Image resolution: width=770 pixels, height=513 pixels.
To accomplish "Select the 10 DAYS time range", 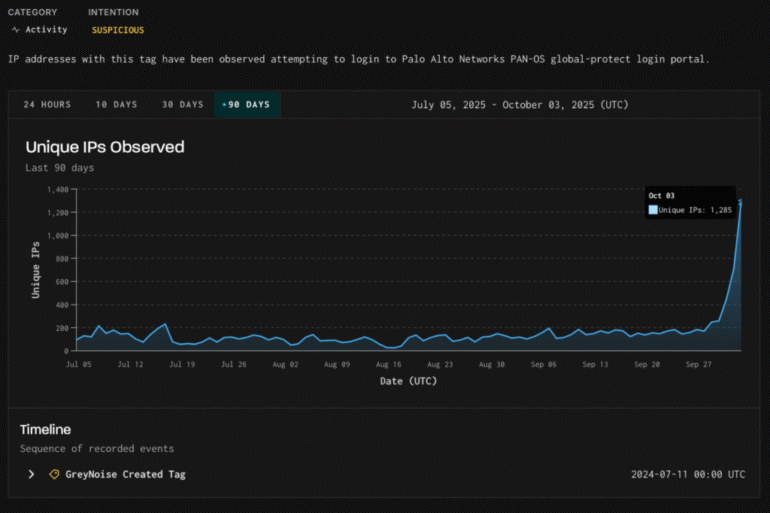I will tap(116, 105).
